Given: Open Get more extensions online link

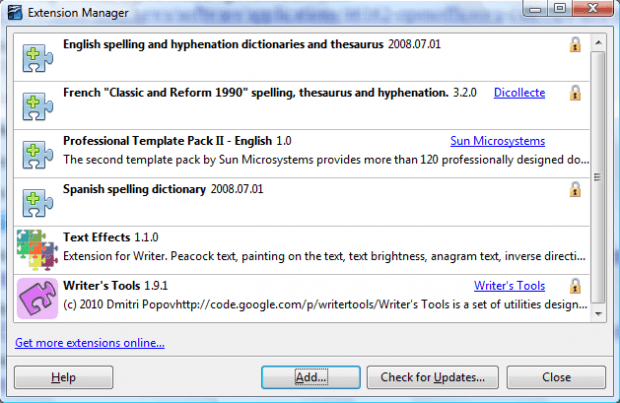Looking at the screenshot, I should click(x=90, y=342).
